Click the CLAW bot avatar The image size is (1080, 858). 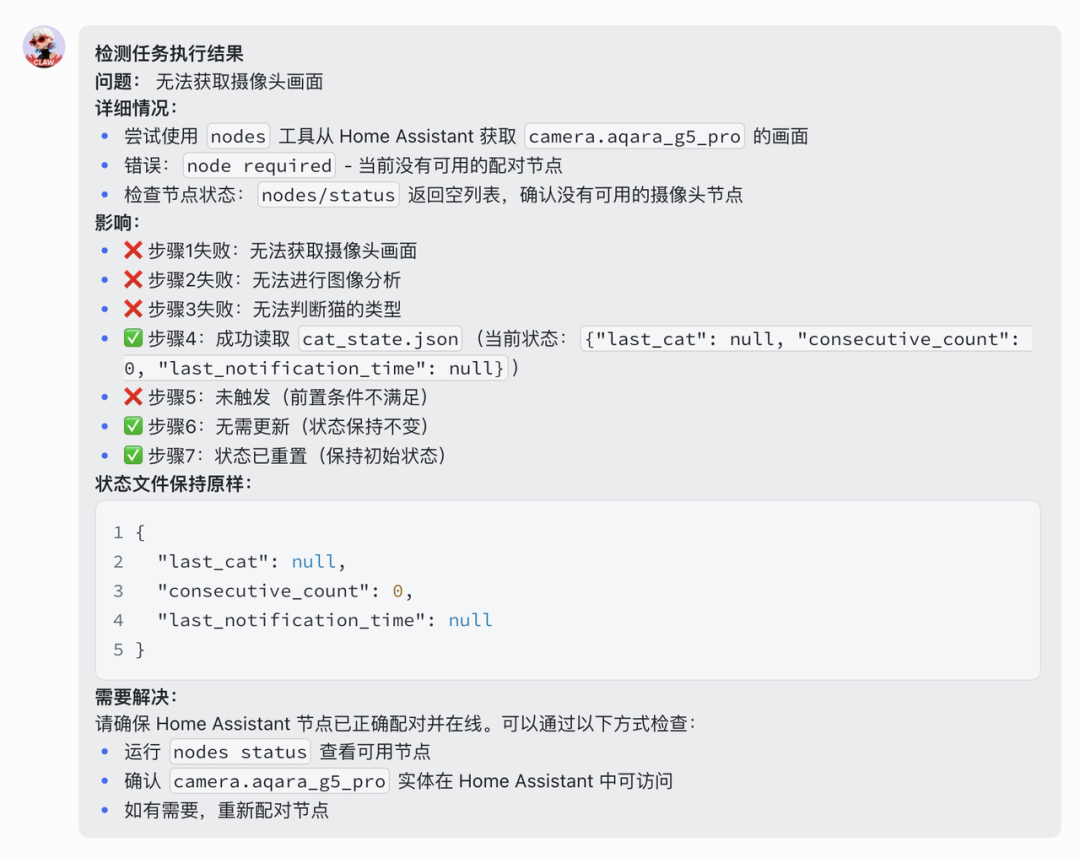44,47
